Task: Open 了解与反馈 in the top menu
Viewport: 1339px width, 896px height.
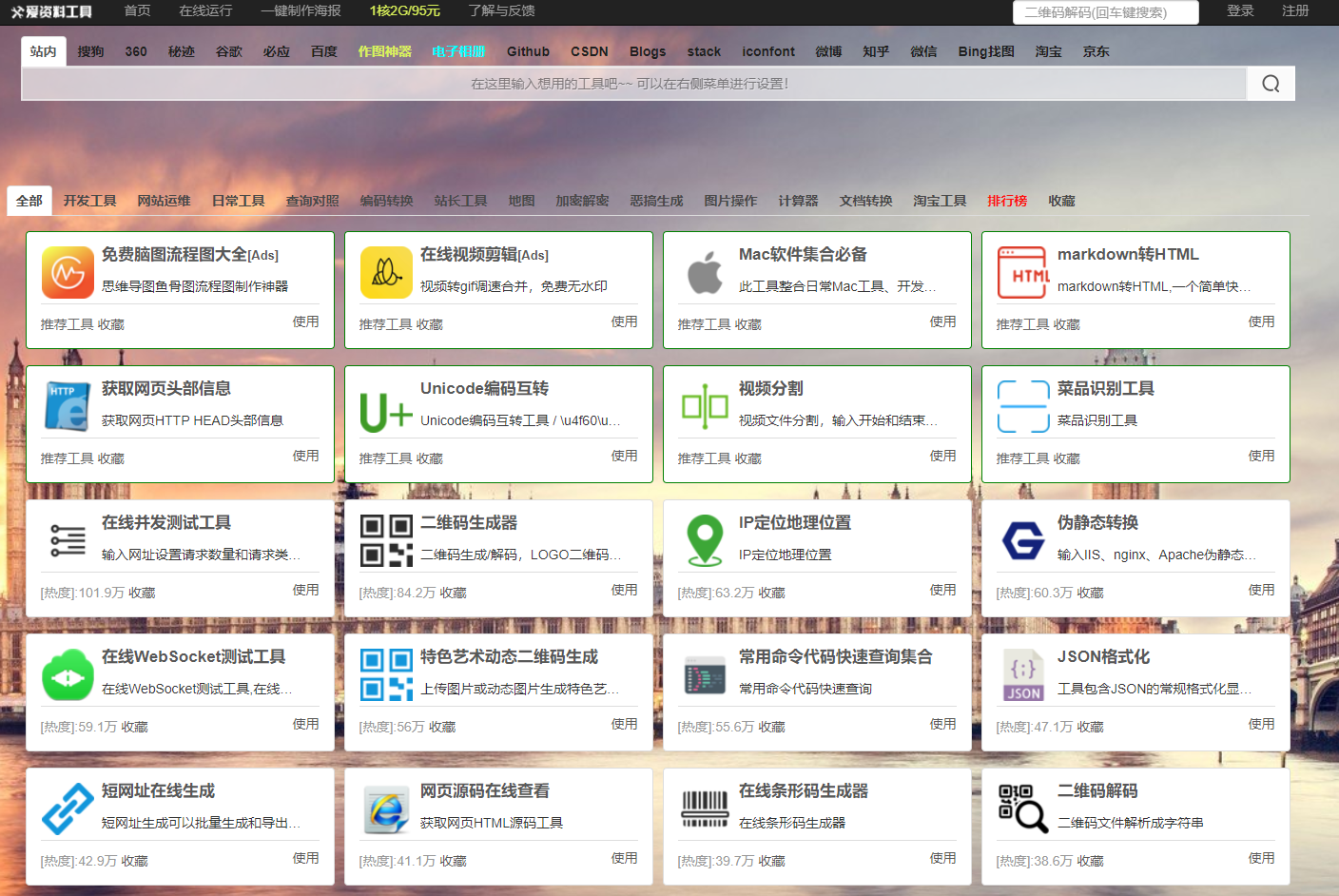Action: (501, 10)
